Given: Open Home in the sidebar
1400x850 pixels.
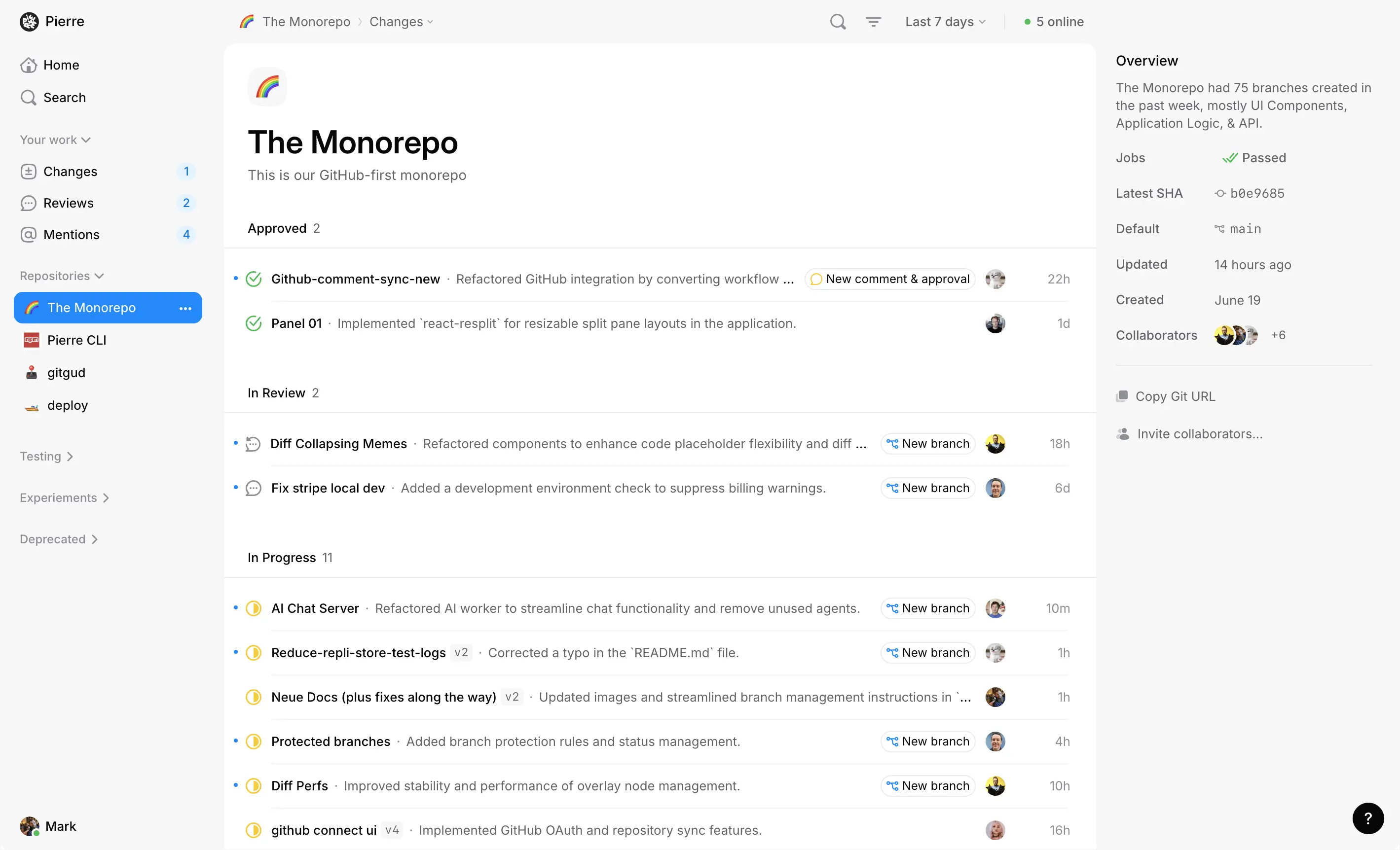Looking at the screenshot, I should 61,65.
